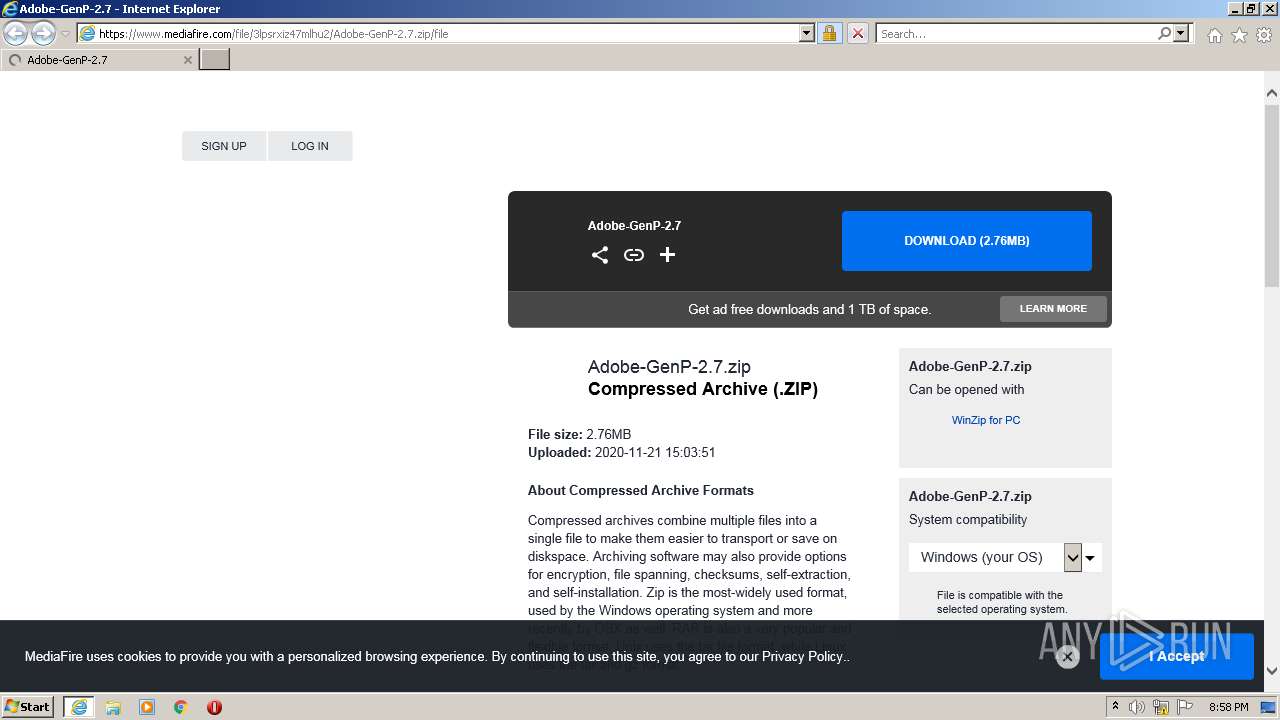
Task: Click the System compatibility label
Action: tap(968, 519)
